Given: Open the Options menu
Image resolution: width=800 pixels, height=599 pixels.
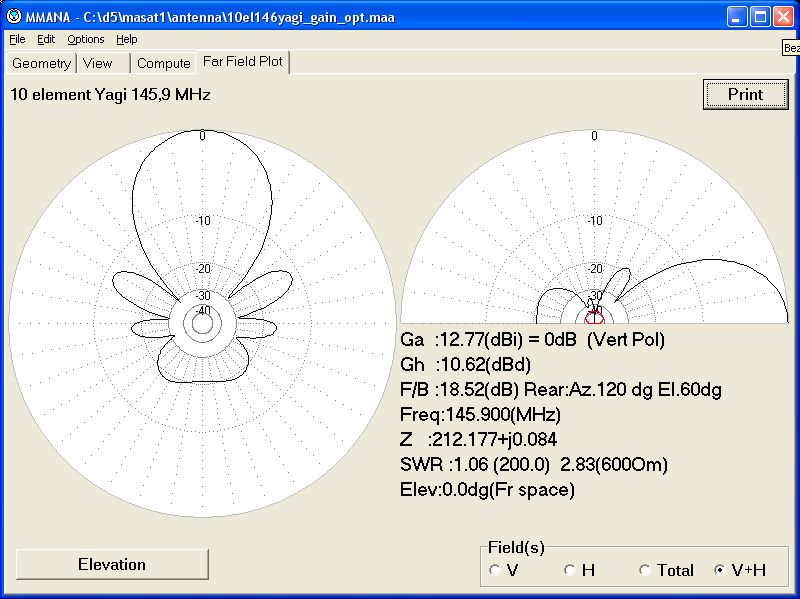Looking at the screenshot, I should click(x=86, y=39).
